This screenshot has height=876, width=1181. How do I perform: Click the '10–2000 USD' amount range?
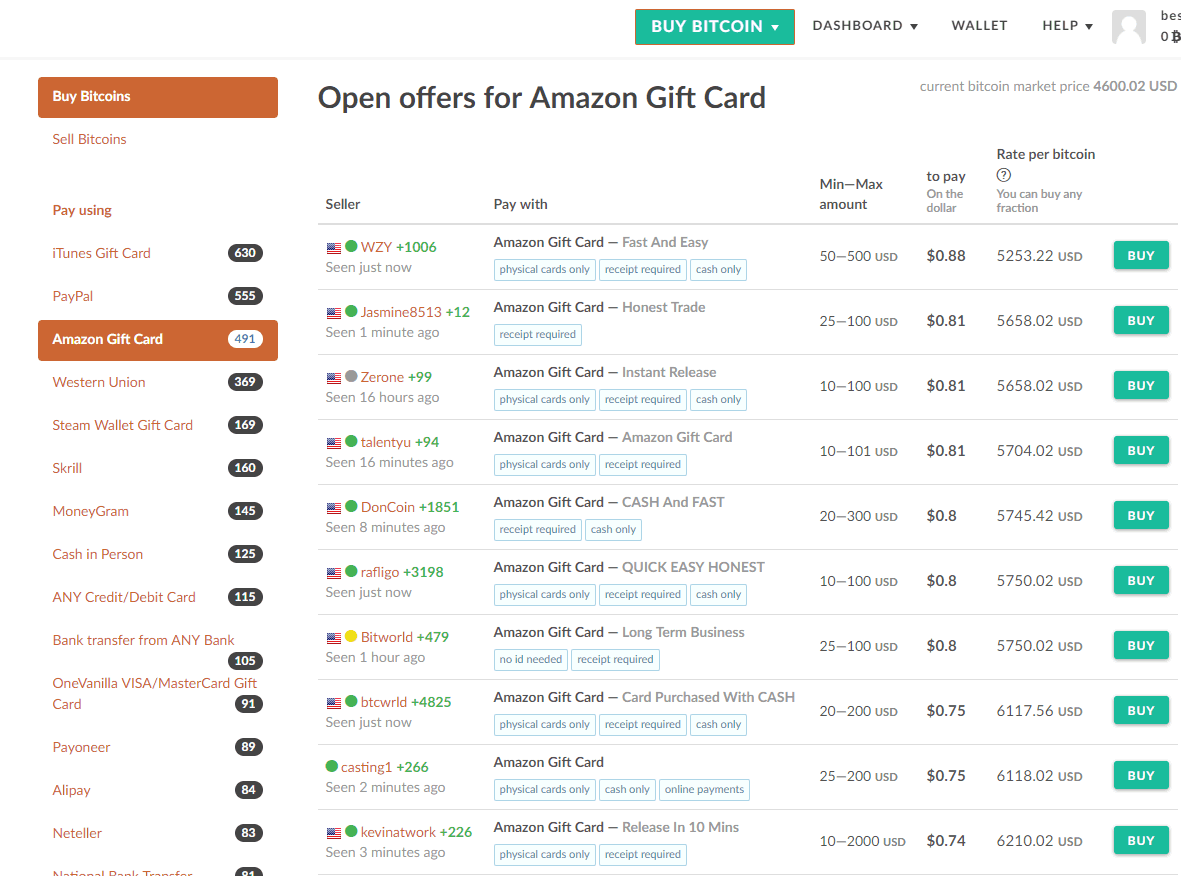[862, 841]
